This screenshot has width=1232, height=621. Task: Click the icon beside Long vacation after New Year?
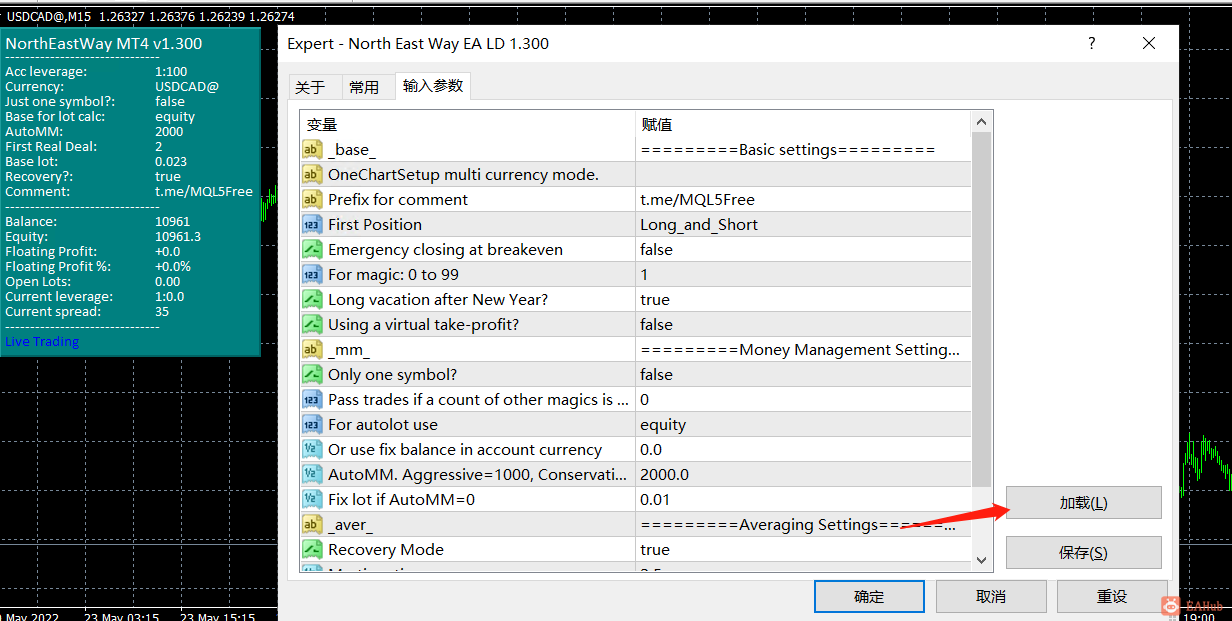(312, 300)
